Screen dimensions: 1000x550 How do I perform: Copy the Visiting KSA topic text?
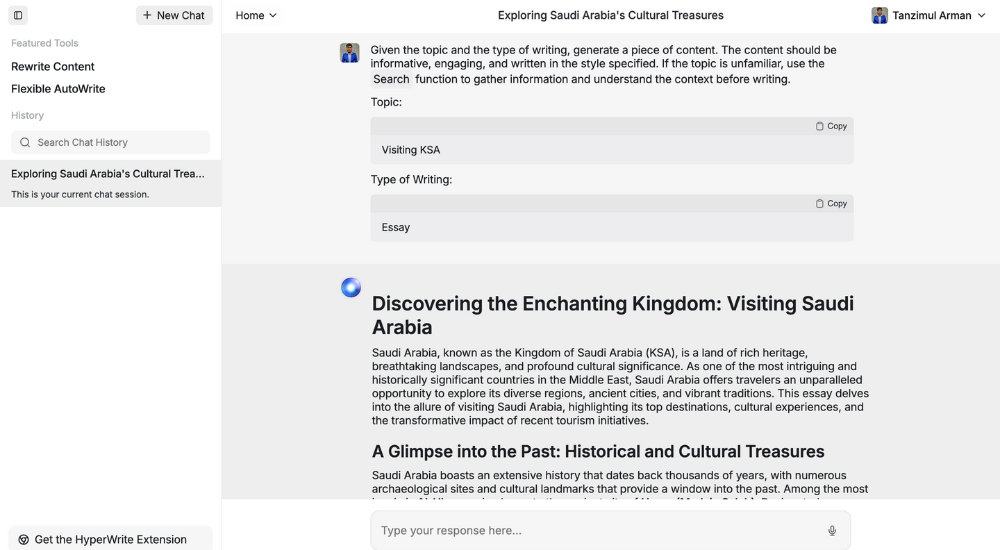point(831,126)
